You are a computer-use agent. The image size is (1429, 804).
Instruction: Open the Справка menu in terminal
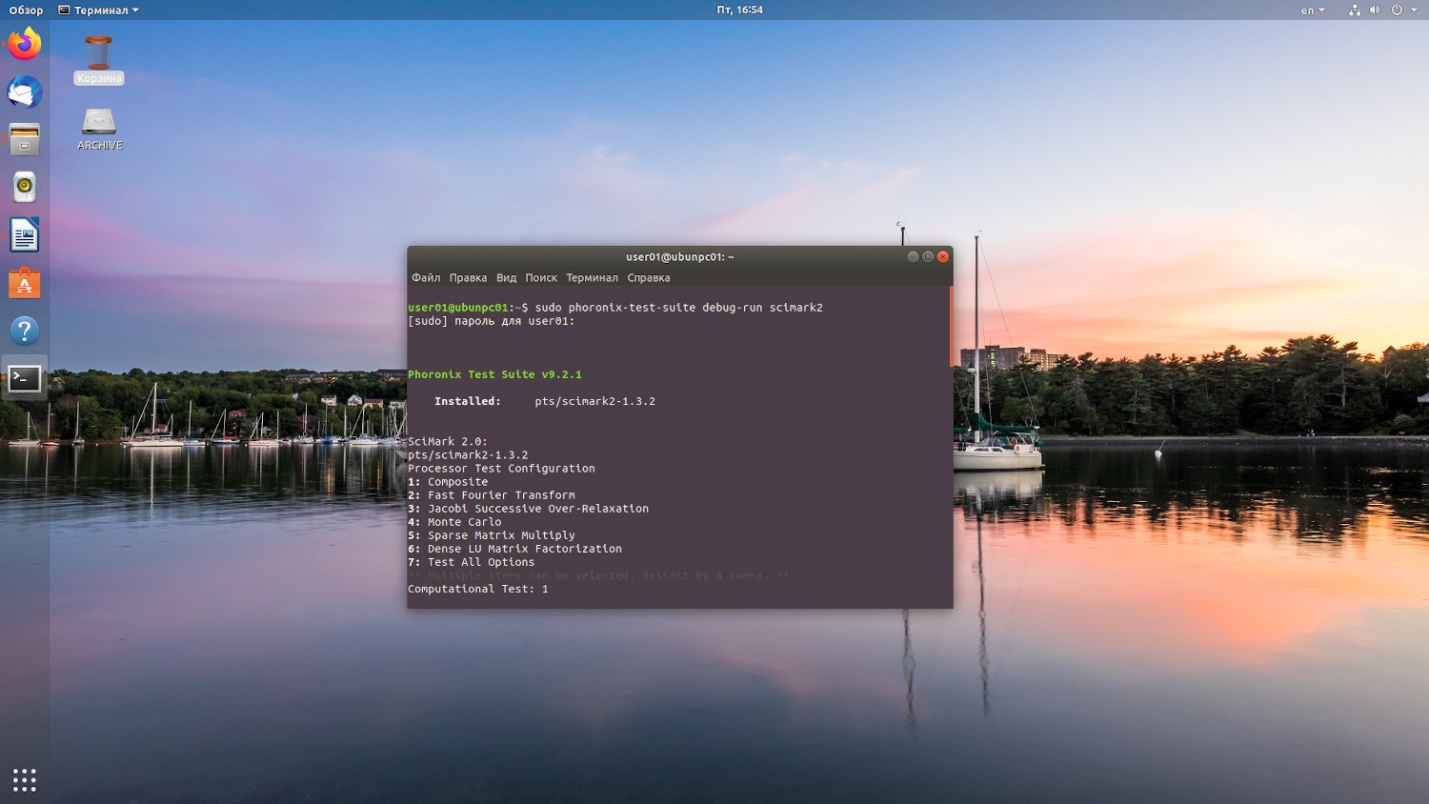coord(648,278)
